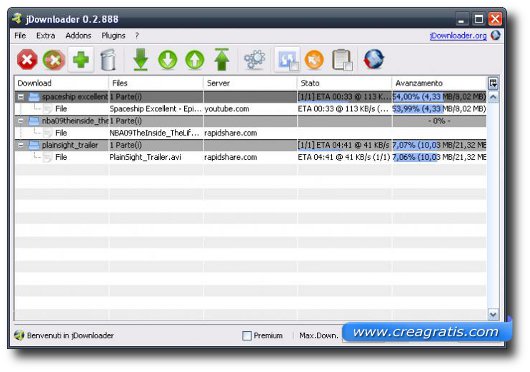Click 1 Parte(i) cell of nba09theinside package
The image size is (530, 372).
(x=155, y=121)
